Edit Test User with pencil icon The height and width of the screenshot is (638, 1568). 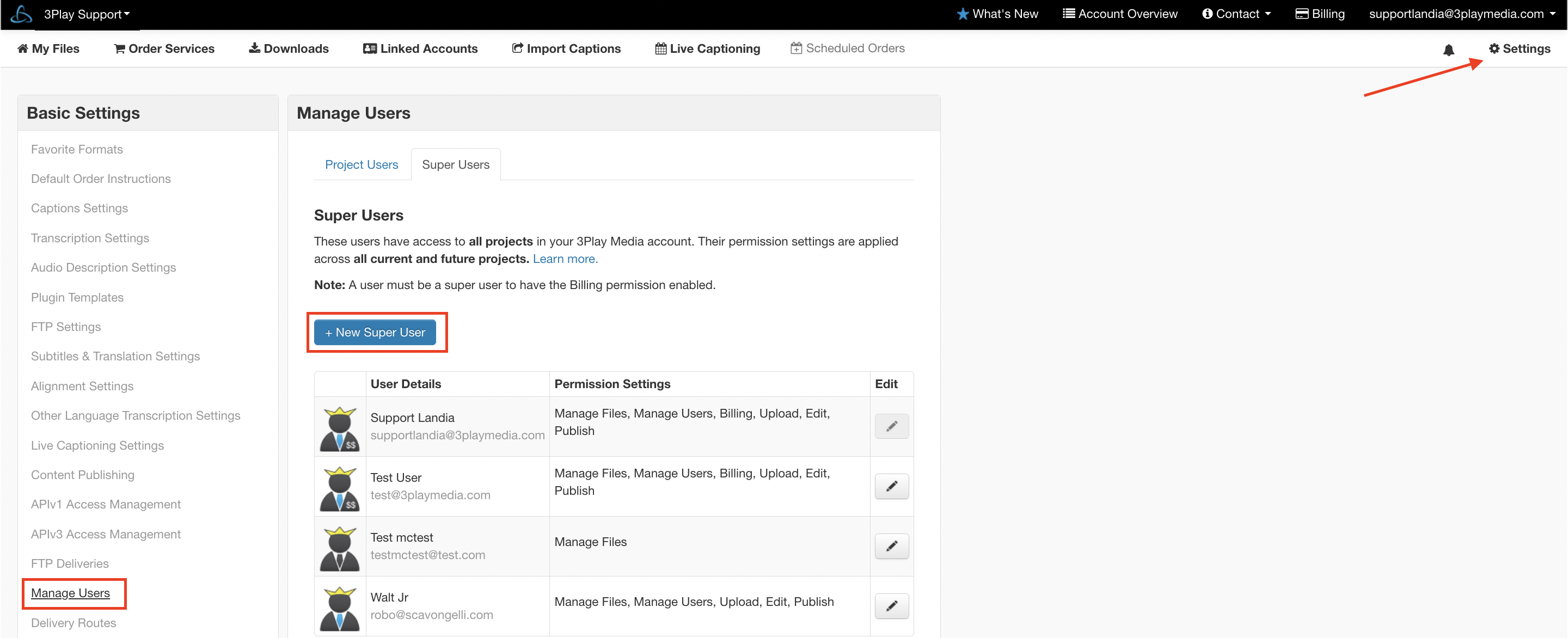pos(891,487)
